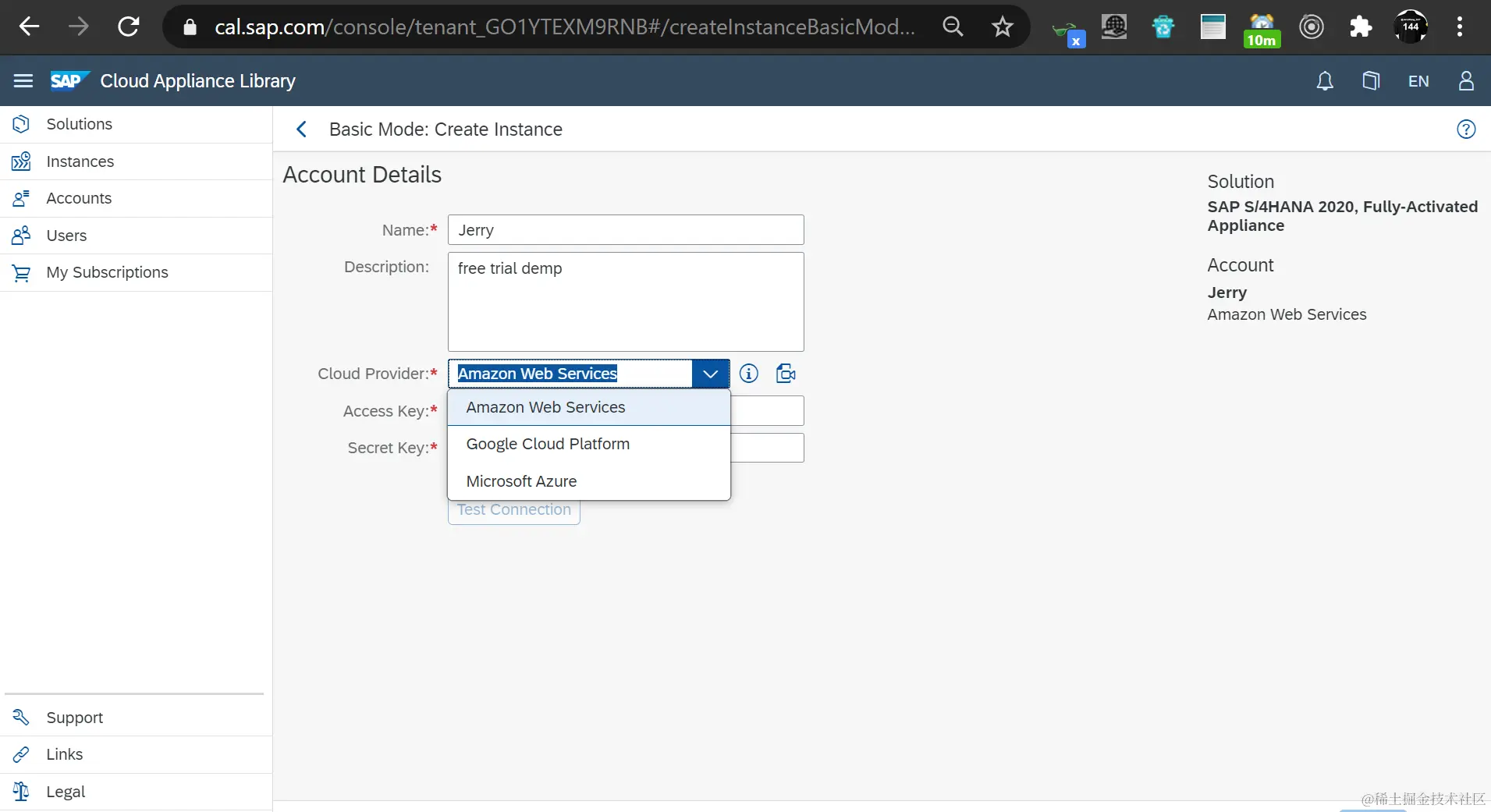Open Links in the sidebar
Screen dimensions: 1491x812
pyautogui.click(x=137, y=754)
